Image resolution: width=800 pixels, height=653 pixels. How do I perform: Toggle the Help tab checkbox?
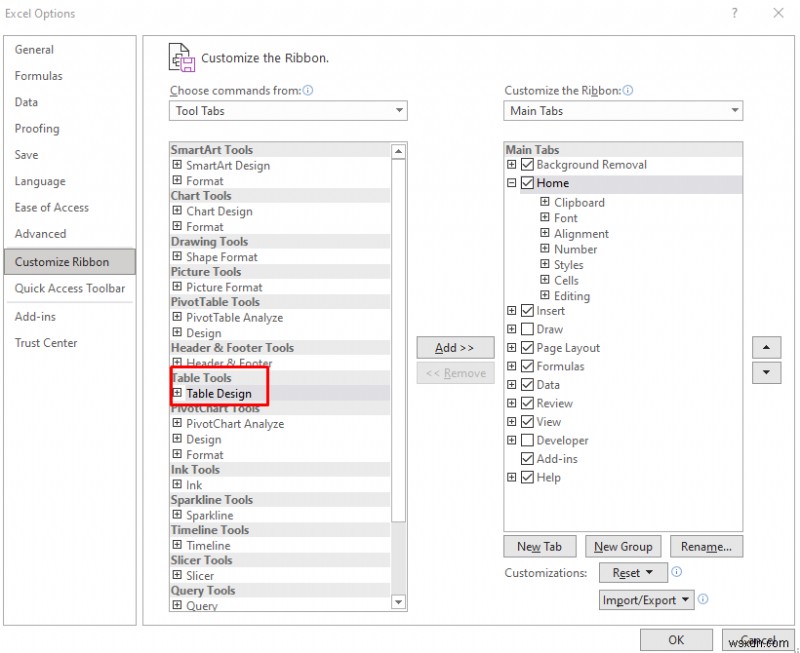(528, 477)
